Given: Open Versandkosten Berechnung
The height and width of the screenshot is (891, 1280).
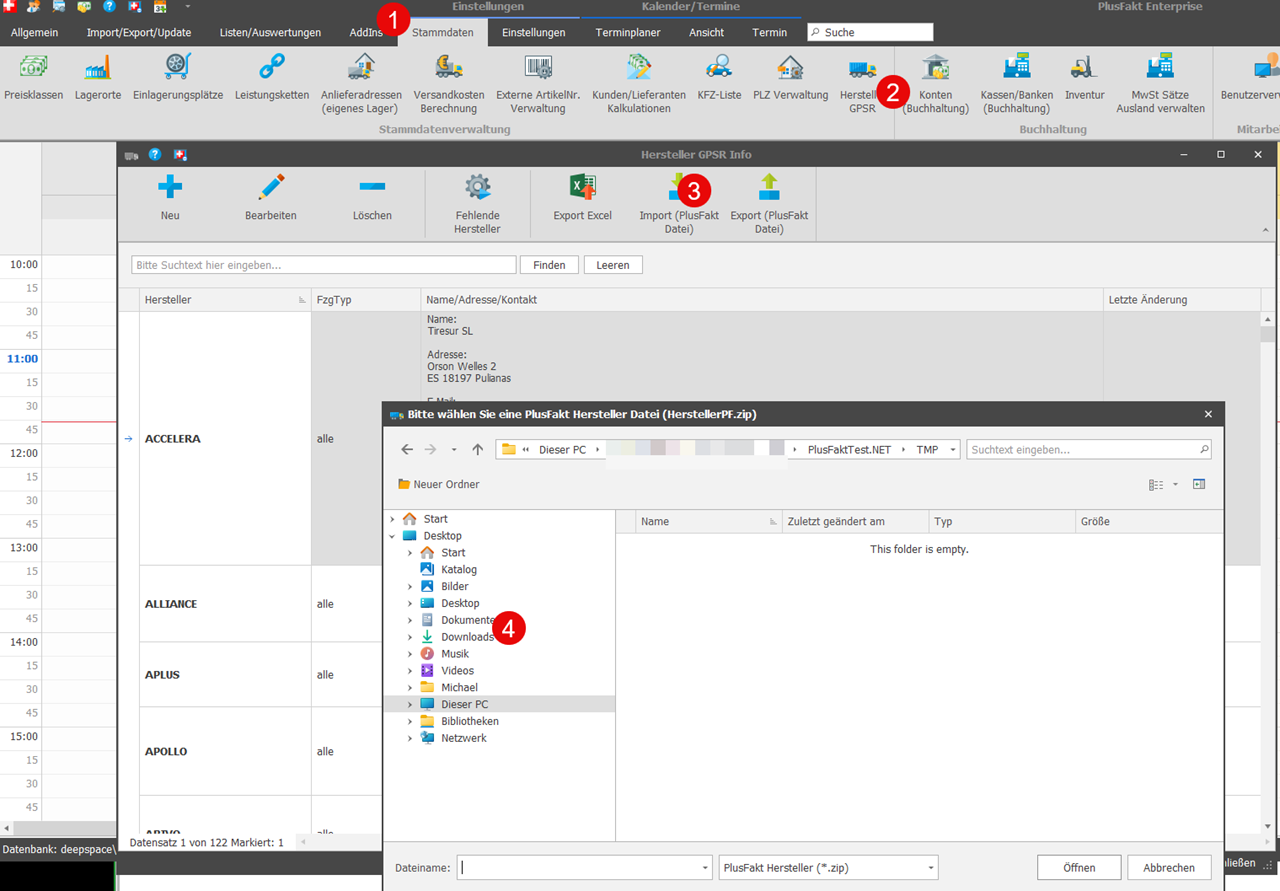Looking at the screenshot, I should 448,84.
